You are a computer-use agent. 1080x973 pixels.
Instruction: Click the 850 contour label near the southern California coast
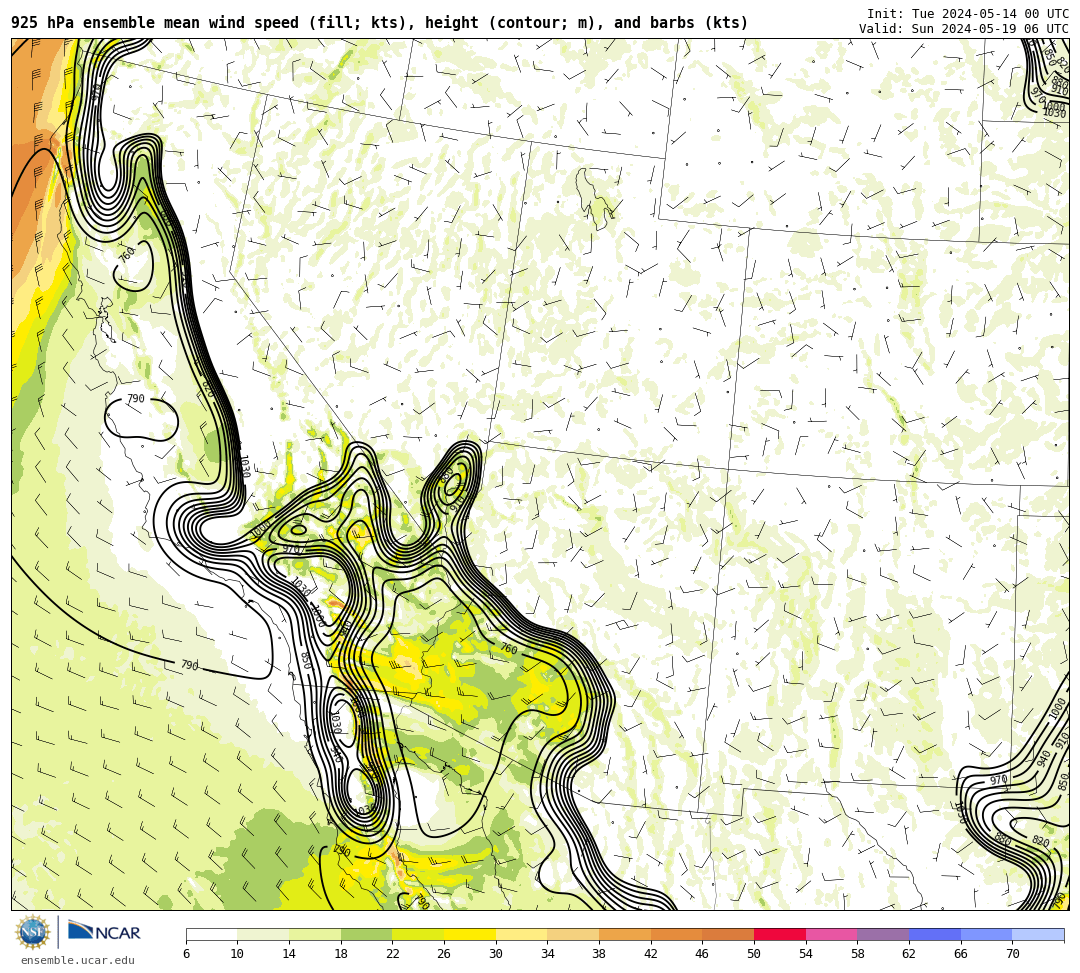(x=306, y=661)
